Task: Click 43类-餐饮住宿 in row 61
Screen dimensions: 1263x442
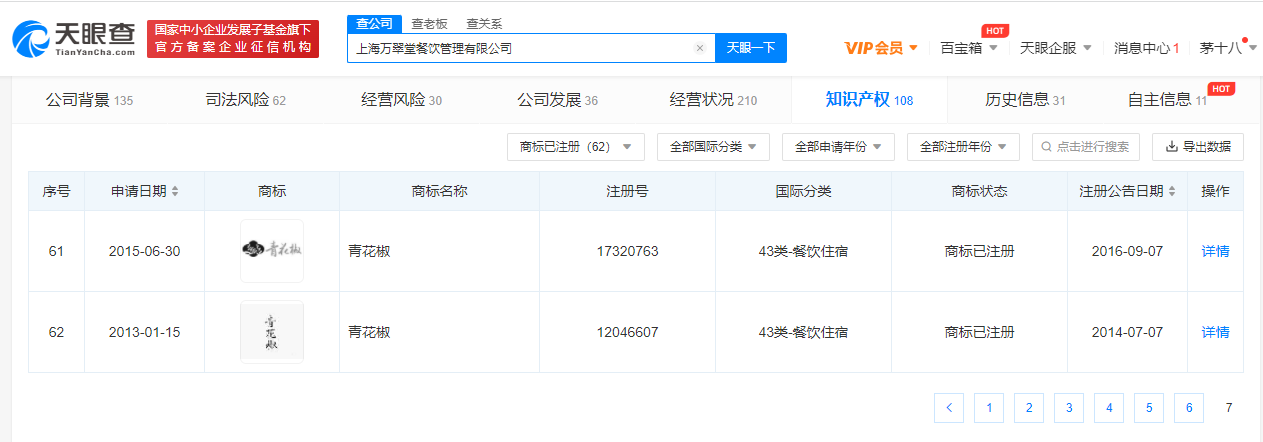Action: point(803,251)
